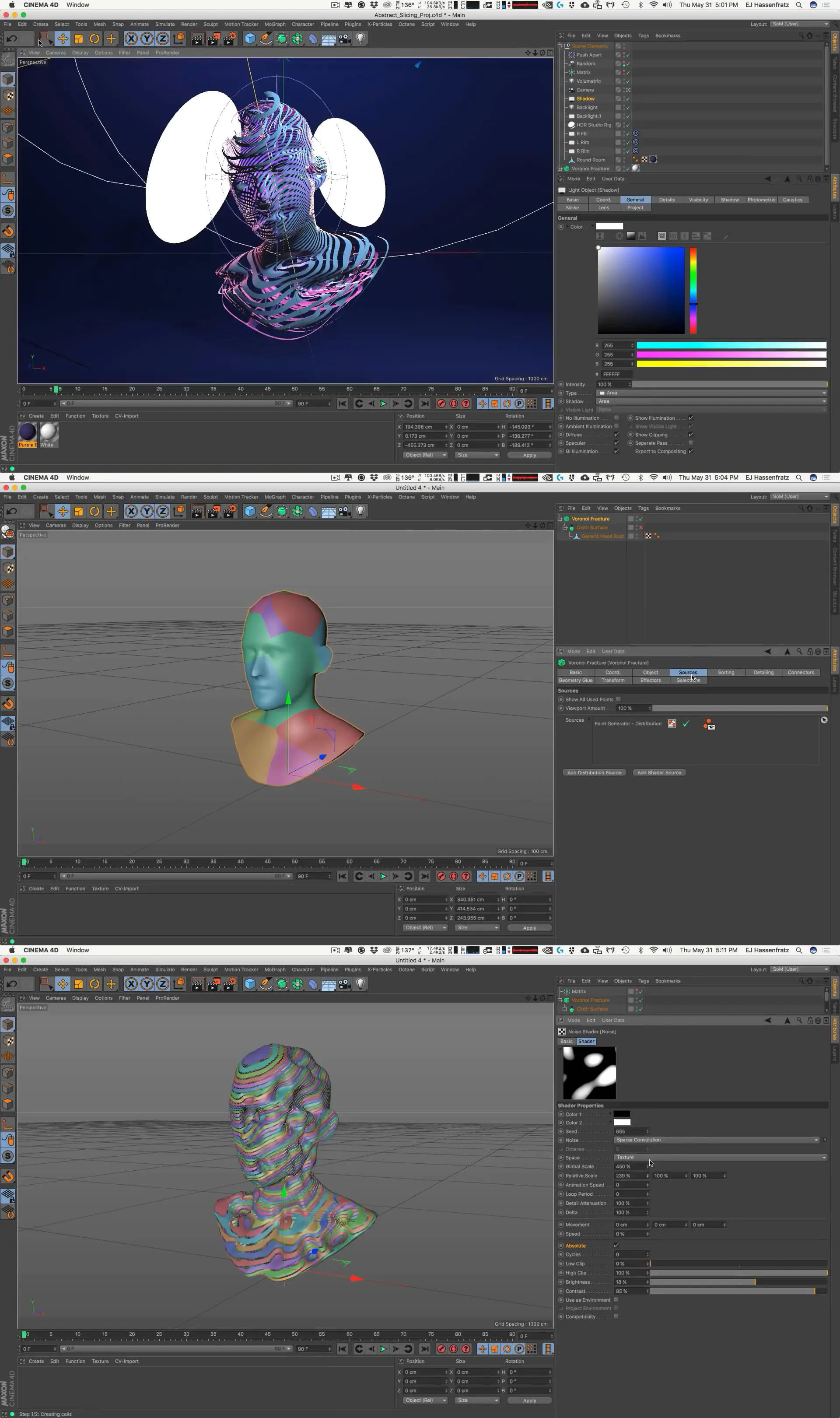The height and width of the screenshot is (1418, 840).
Task: Pick the eyedropper in Light Object color chooser
Action: click(x=726, y=236)
